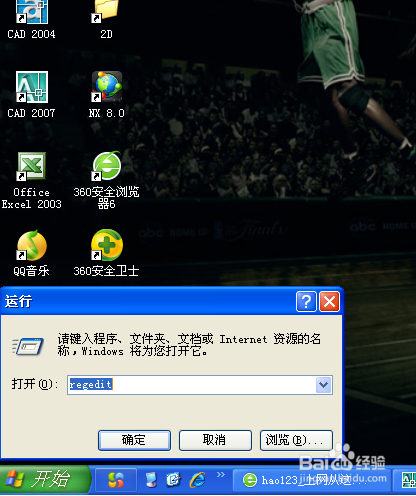Expand the 打开 command history dropdown
The image size is (416, 496).
[x=323, y=385]
